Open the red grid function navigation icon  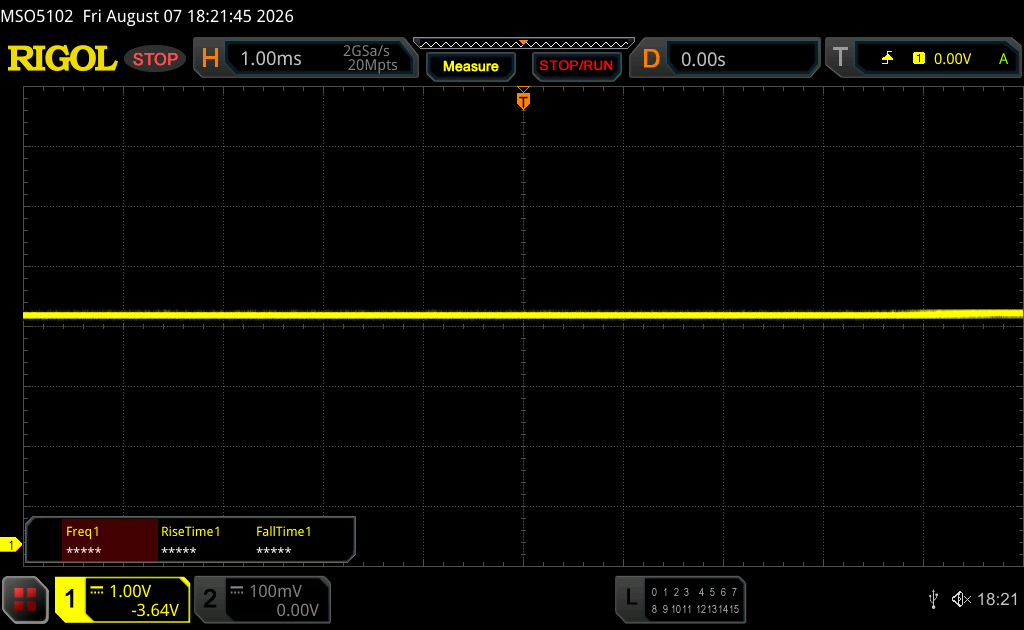point(25,599)
